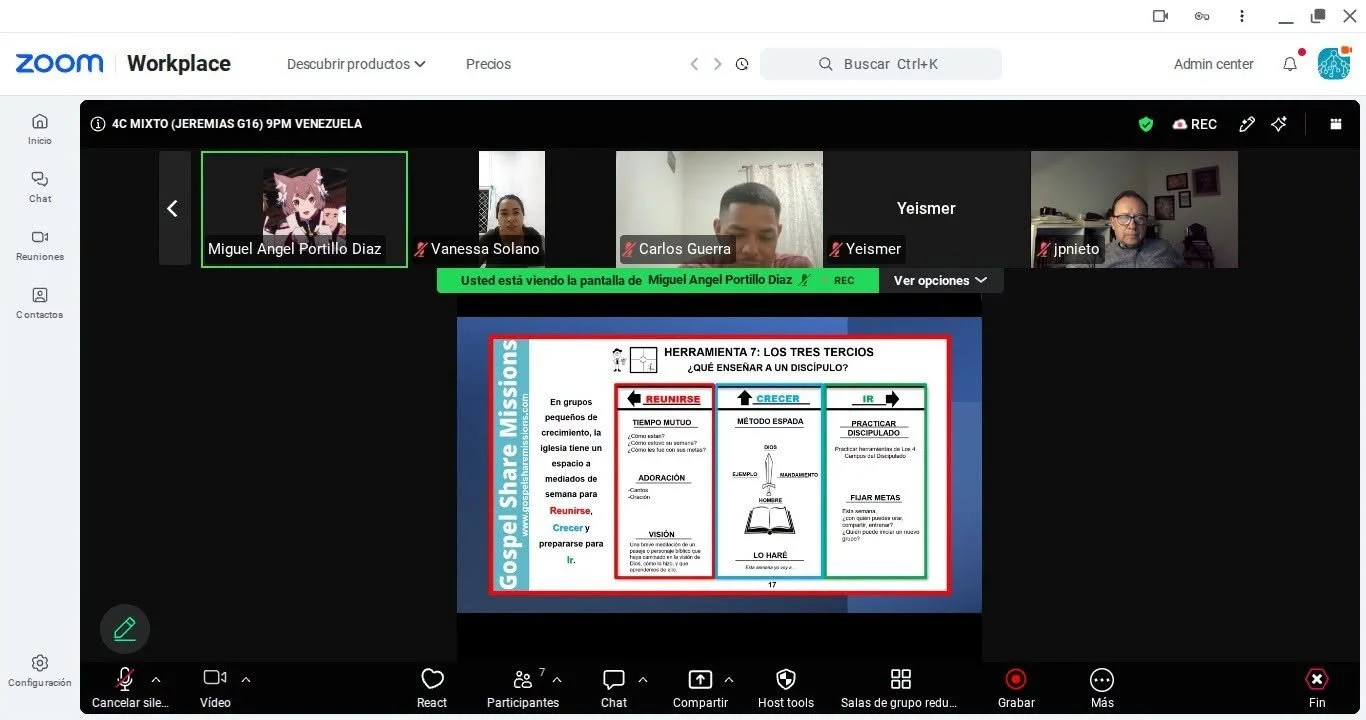Screen dimensions: 1366x720
Task: Open the Ver opciones dropdown
Action: click(940, 281)
